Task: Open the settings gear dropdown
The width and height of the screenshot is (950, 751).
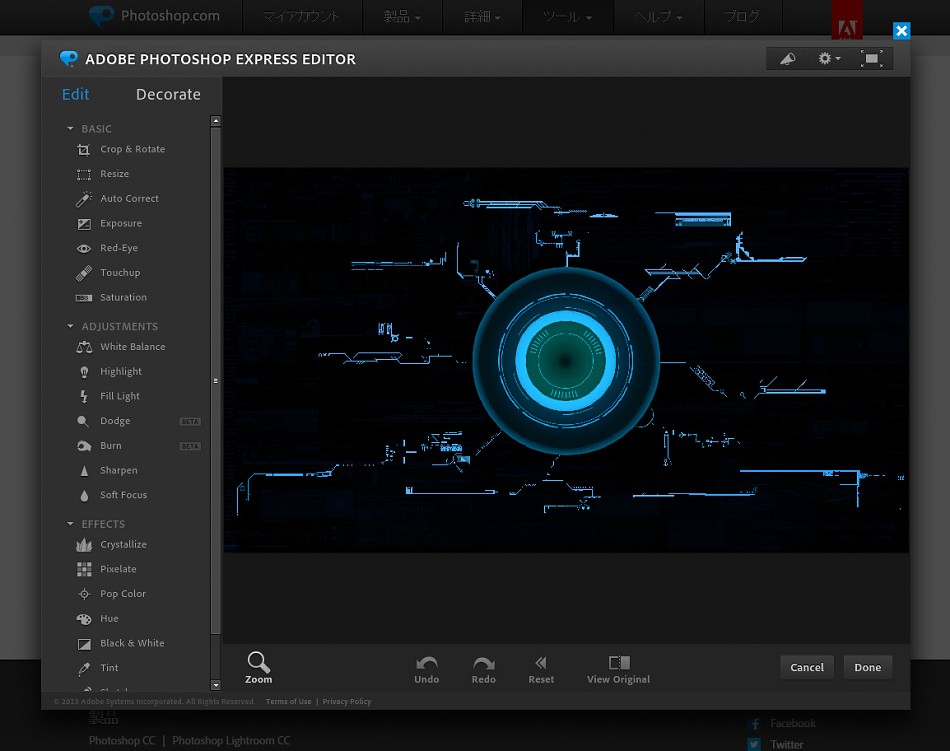Action: click(829, 59)
